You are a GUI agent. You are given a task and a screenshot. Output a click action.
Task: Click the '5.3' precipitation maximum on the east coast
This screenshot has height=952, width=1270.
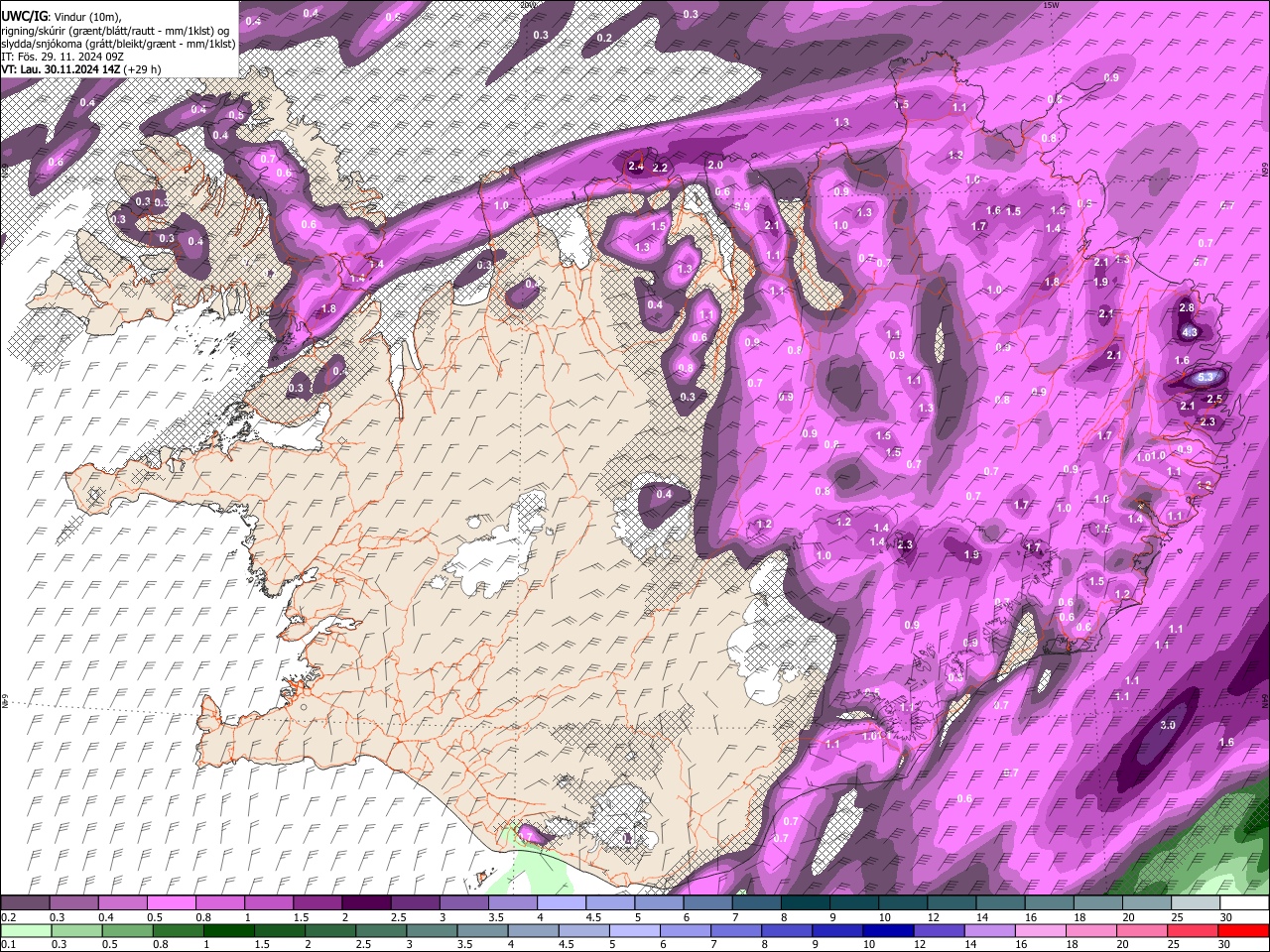(1206, 377)
